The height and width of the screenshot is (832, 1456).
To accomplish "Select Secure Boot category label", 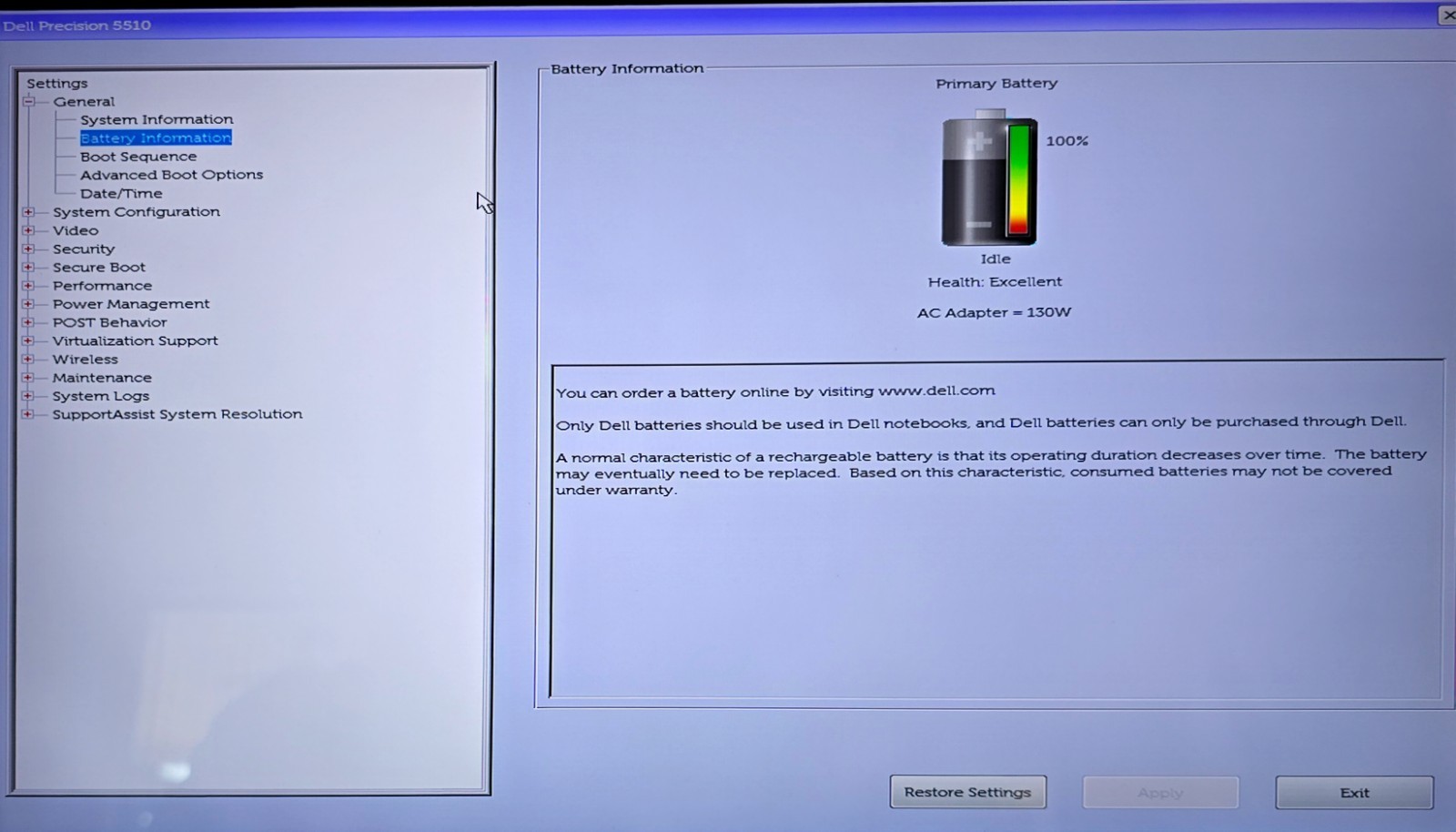I will [99, 268].
